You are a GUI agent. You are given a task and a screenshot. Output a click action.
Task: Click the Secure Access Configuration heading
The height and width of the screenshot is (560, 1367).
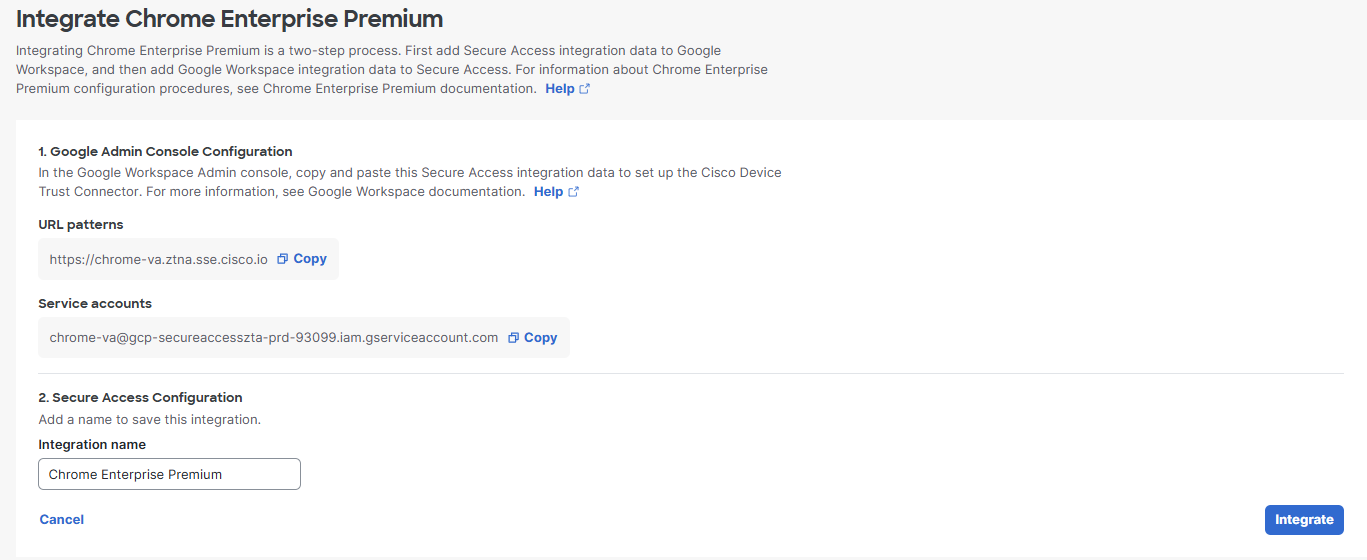[x=140, y=398]
